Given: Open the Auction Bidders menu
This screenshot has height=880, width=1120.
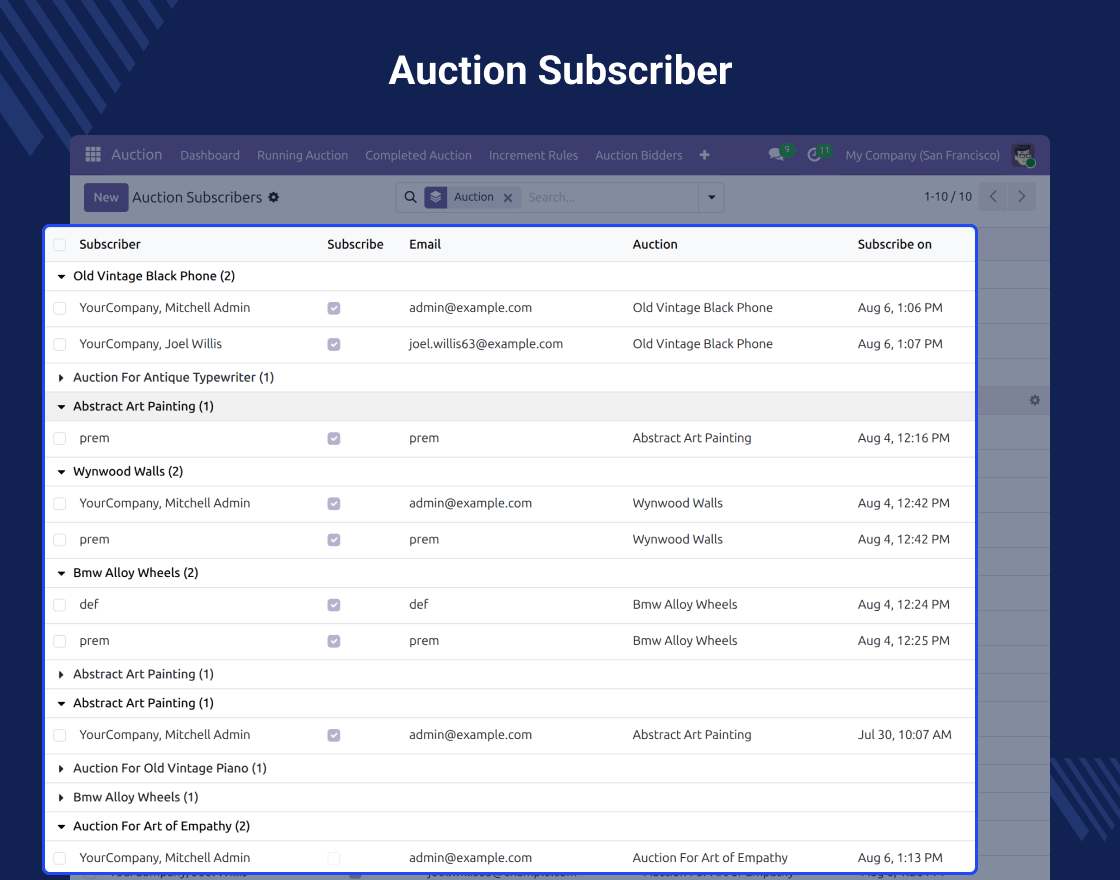Looking at the screenshot, I should [x=639, y=155].
